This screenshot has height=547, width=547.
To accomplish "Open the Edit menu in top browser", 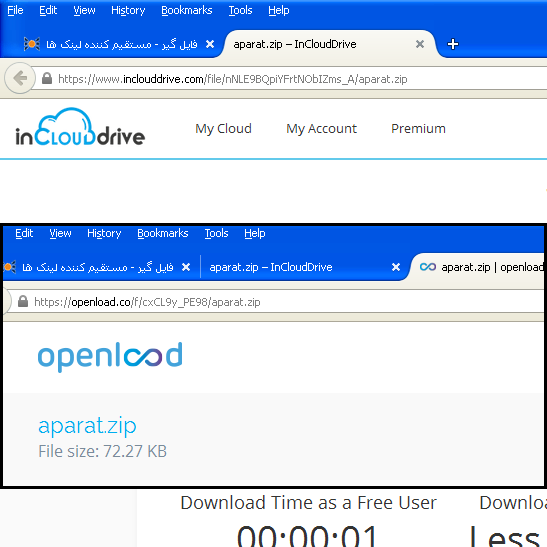I will tap(48, 10).
